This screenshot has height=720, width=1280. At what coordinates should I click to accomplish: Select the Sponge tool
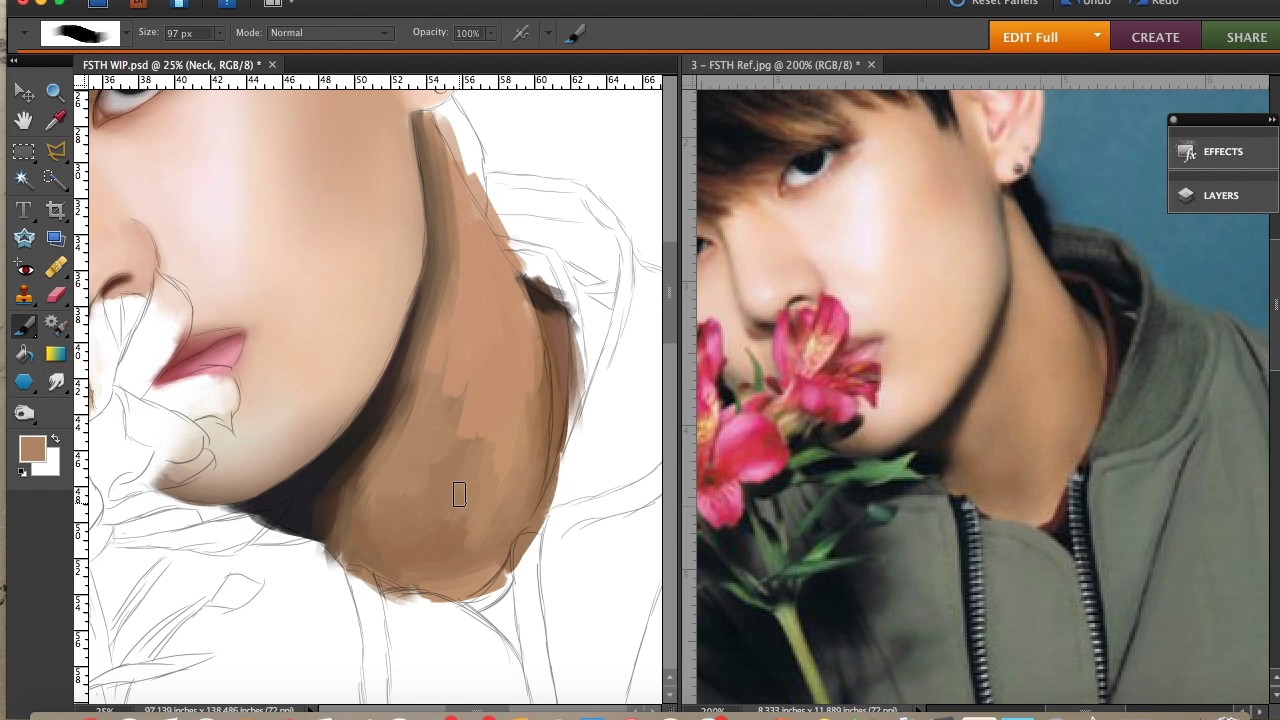coord(24,412)
